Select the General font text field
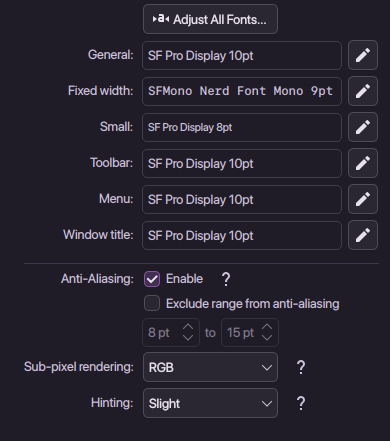Viewport: 390px width, 441px height. 242,55
